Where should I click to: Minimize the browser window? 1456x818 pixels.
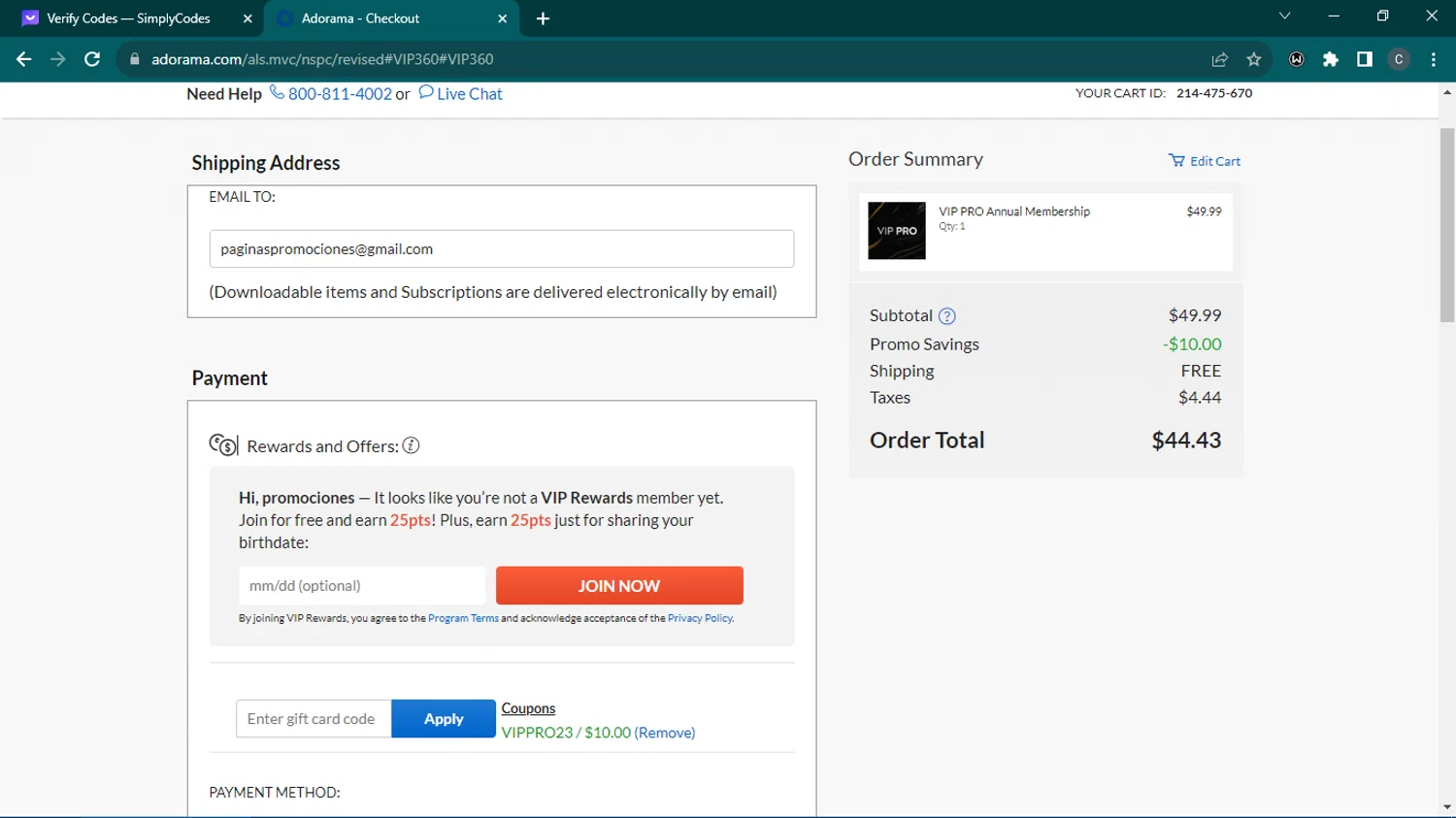[1334, 16]
